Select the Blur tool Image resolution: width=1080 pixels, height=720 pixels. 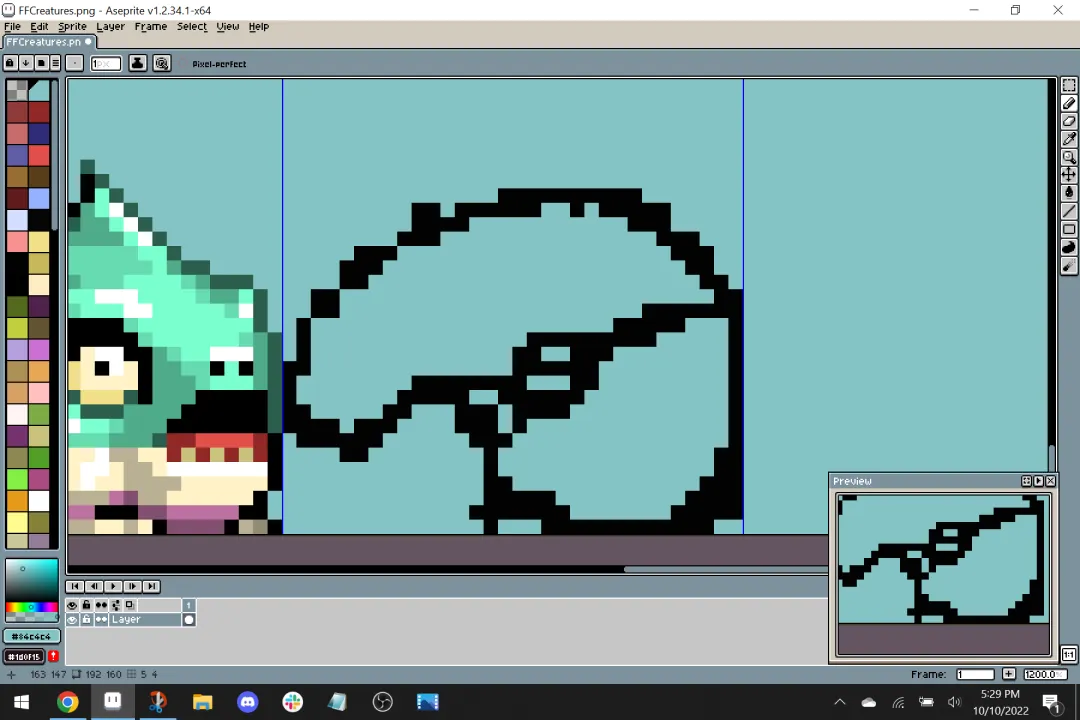1068,266
